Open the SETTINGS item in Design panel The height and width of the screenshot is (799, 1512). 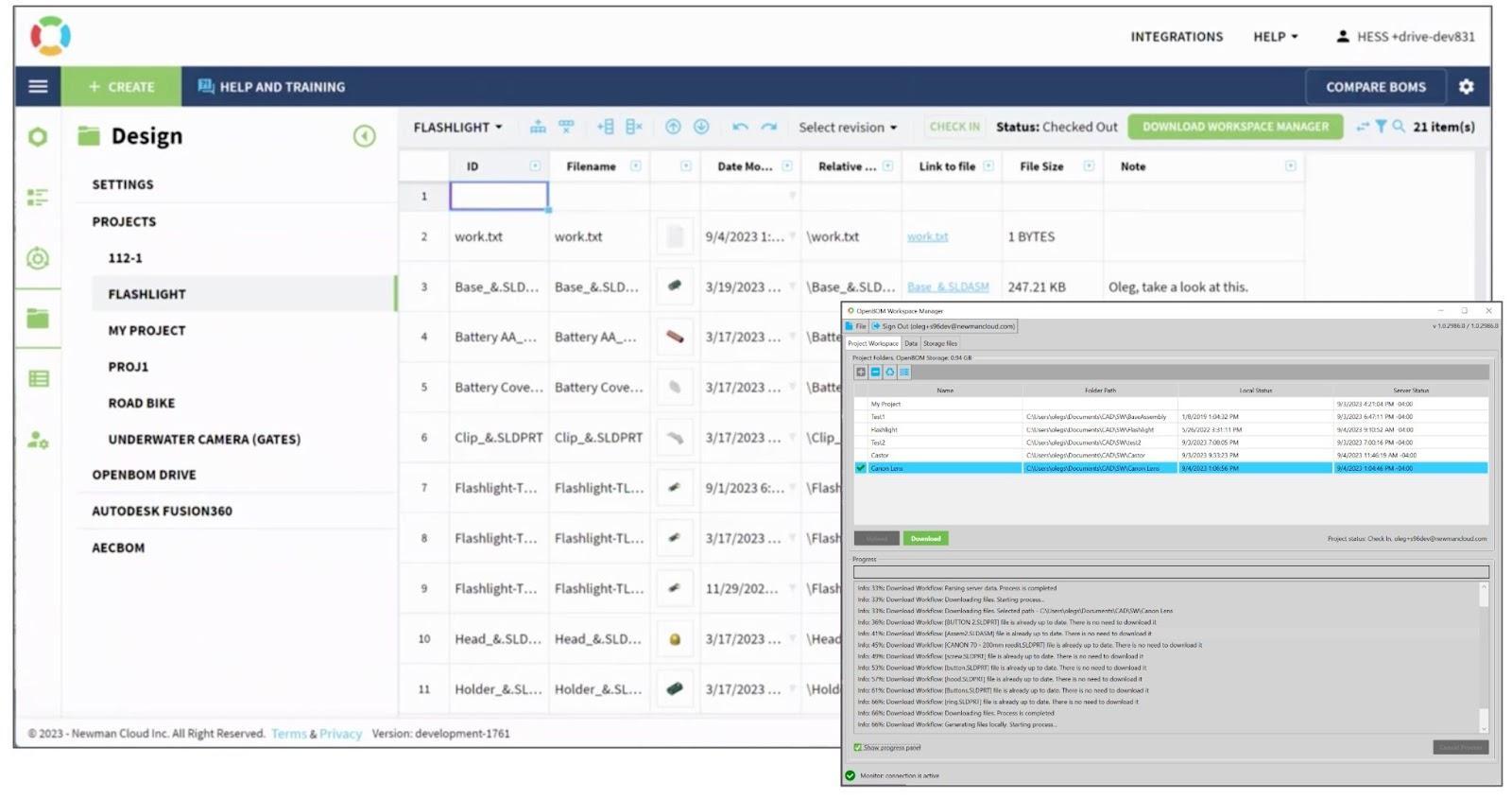click(123, 184)
